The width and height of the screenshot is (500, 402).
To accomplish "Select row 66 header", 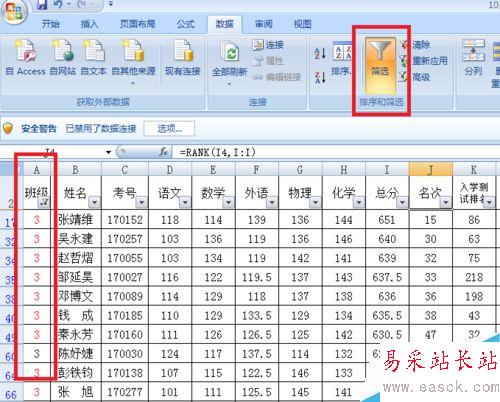I will click(11, 395).
